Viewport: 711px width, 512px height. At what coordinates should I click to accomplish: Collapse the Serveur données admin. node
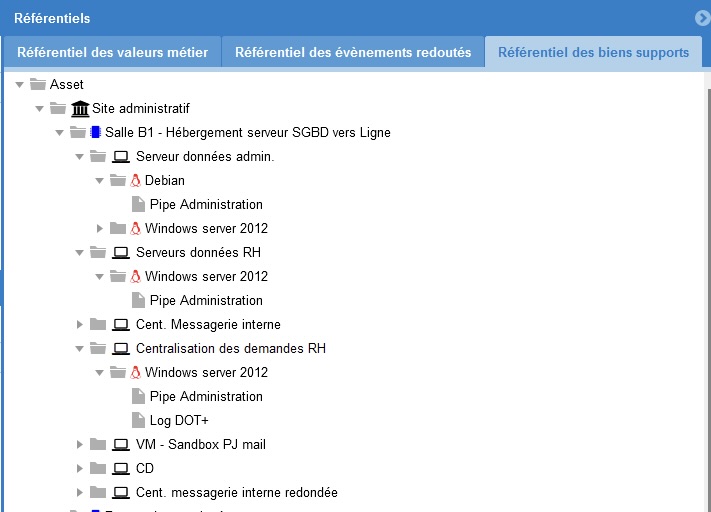[x=80, y=156]
